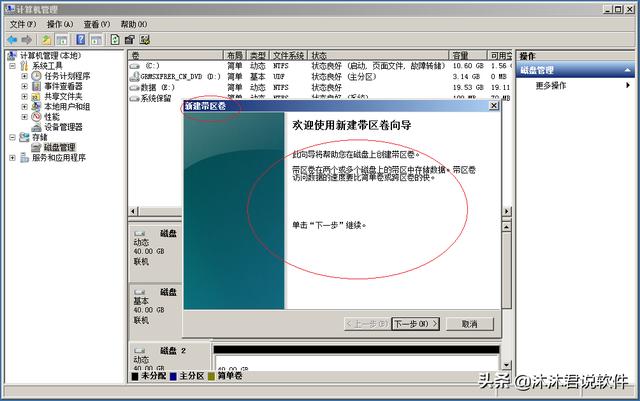Sort by the 状态 column header
Screen dimensions: 640x401
(378, 56)
